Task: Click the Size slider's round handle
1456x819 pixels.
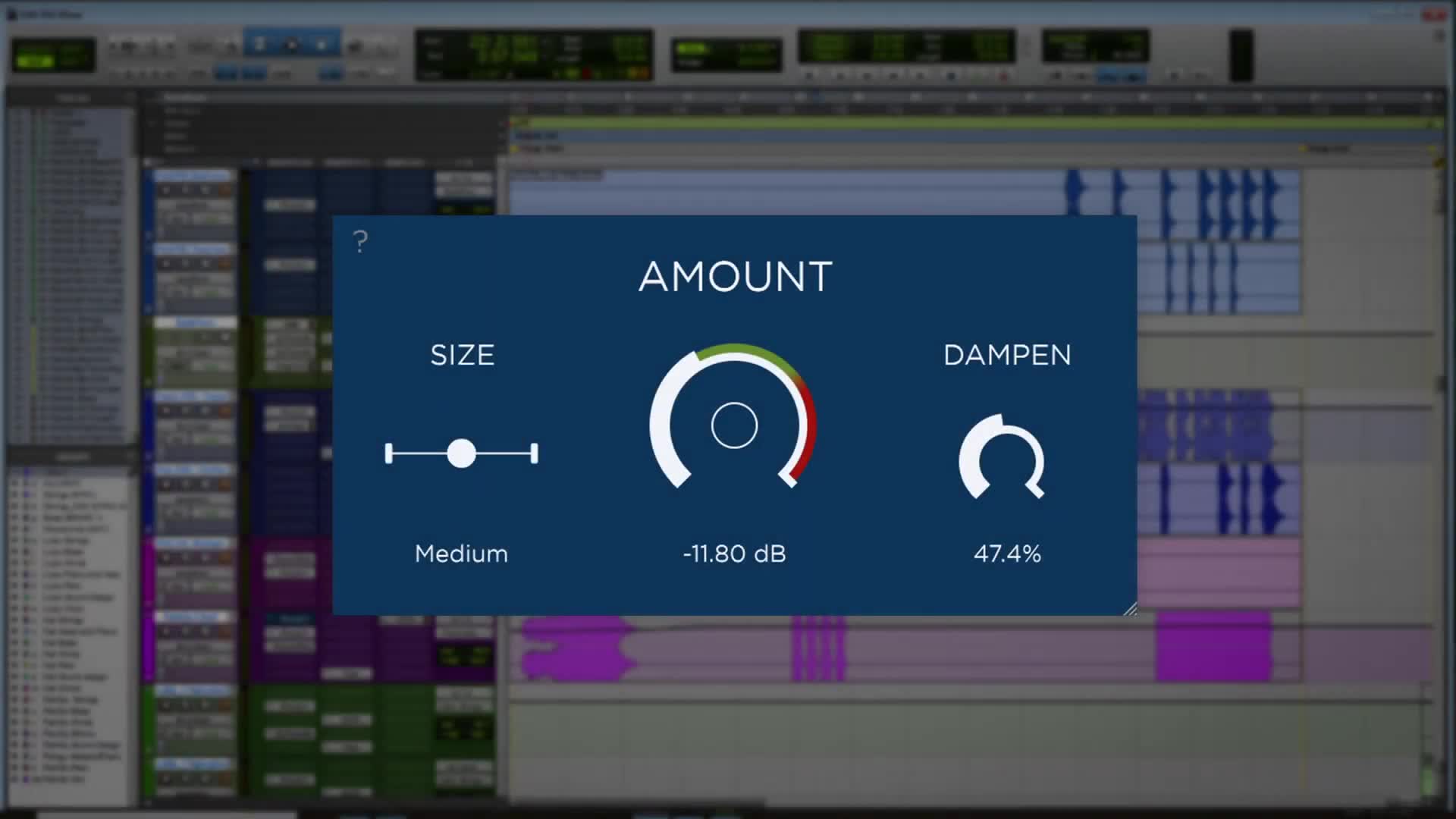Action: tap(461, 453)
